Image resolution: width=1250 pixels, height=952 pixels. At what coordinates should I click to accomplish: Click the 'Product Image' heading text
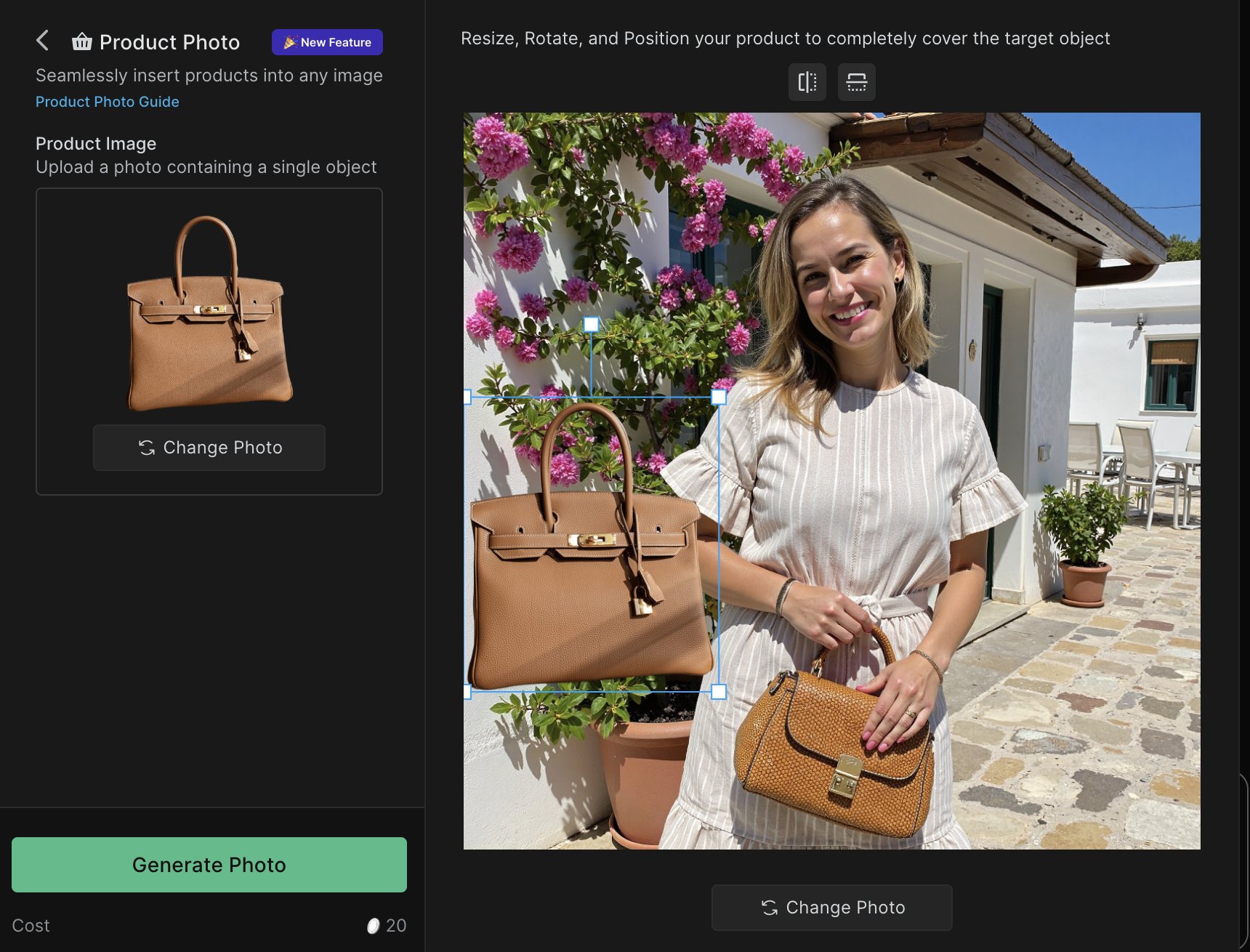[96, 144]
